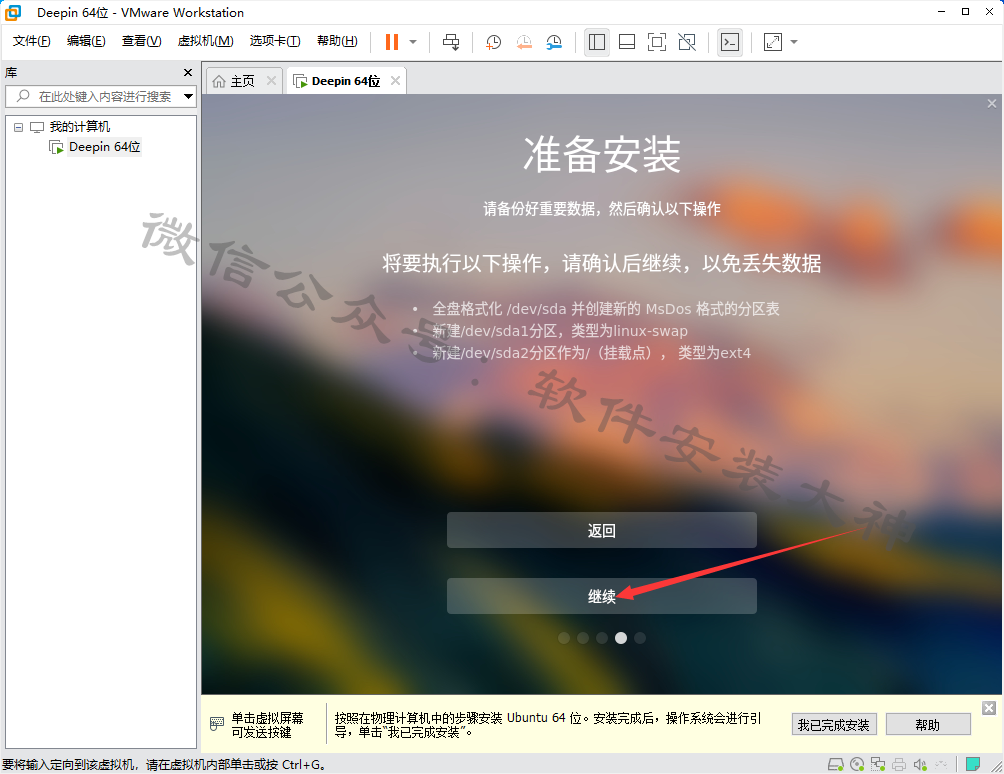The image size is (1004, 774).
Task: Take a snapshot of the virtual machine
Action: pos(493,42)
